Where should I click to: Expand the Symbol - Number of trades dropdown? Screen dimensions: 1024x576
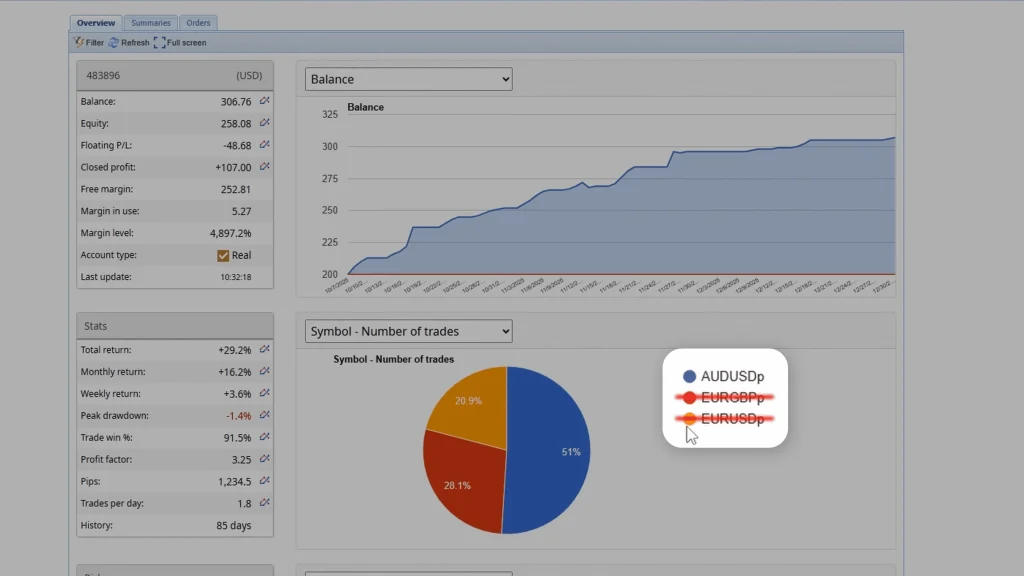point(408,331)
